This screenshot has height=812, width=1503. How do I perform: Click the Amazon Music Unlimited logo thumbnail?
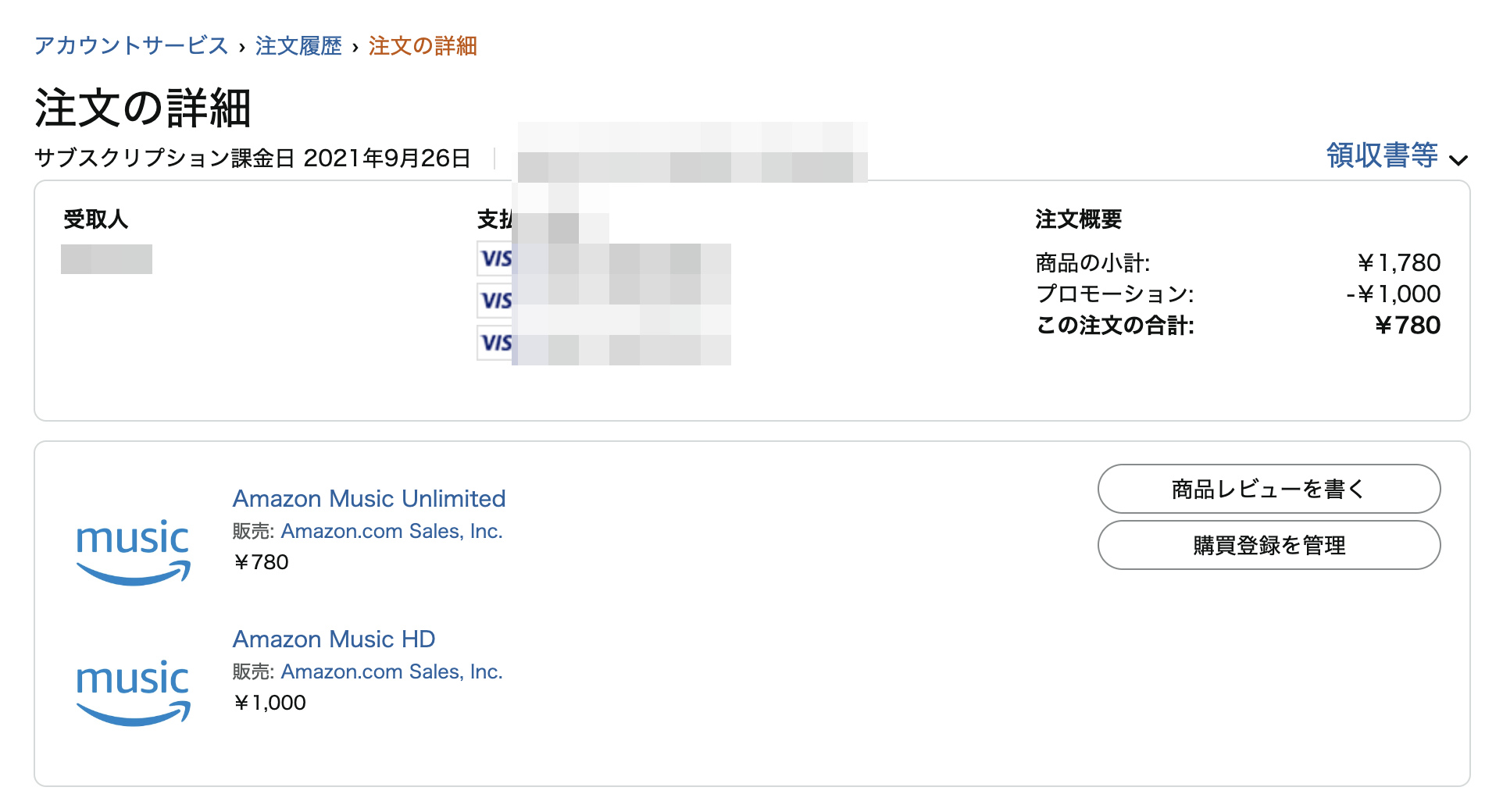[133, 552]
